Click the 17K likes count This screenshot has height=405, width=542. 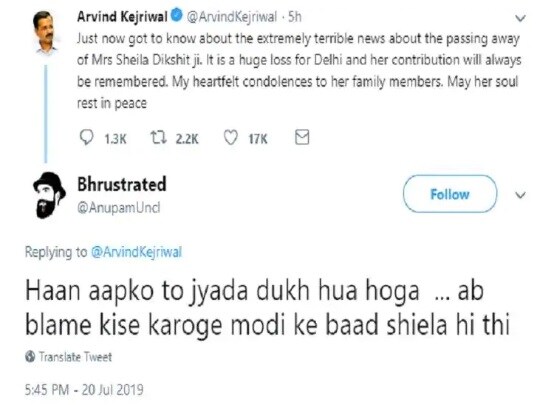[x=258, y=139]
